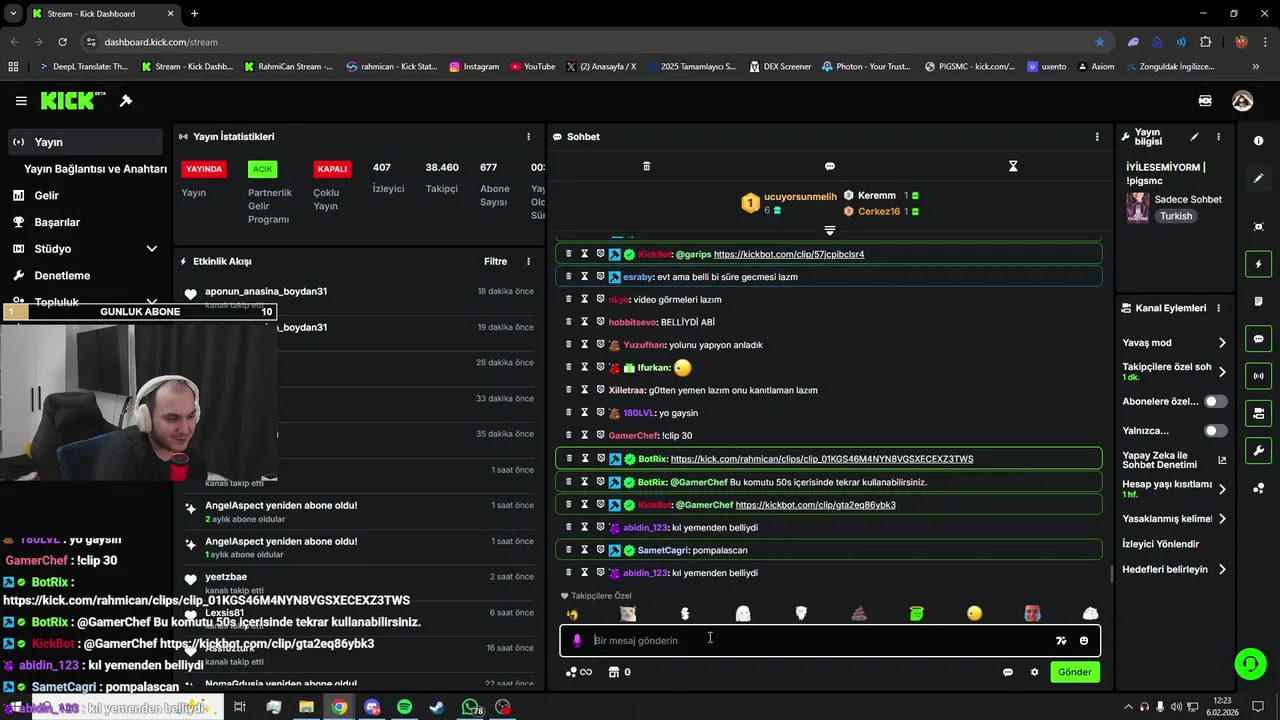Select the ghost emote in emote row
The width and height of the screenshot is (1280, 720).
pyautogui.click(x=743, y=613)
